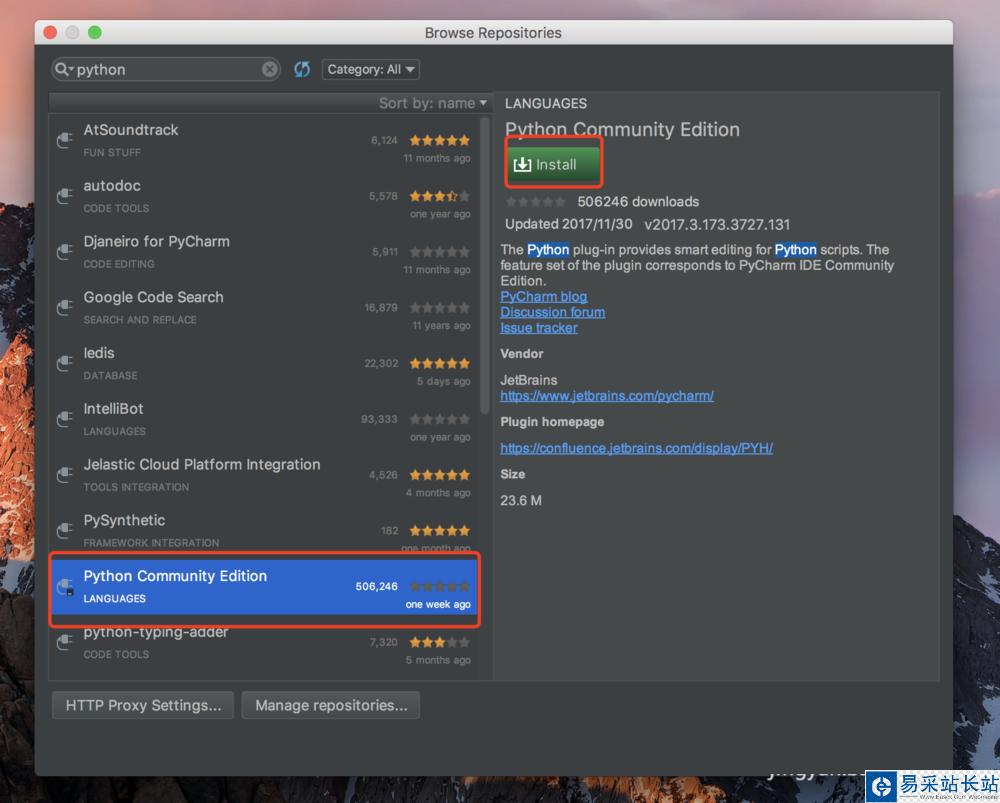Open the Sort by: name dropdown
Screen dimensions: 1000x803
coord(432,103)
